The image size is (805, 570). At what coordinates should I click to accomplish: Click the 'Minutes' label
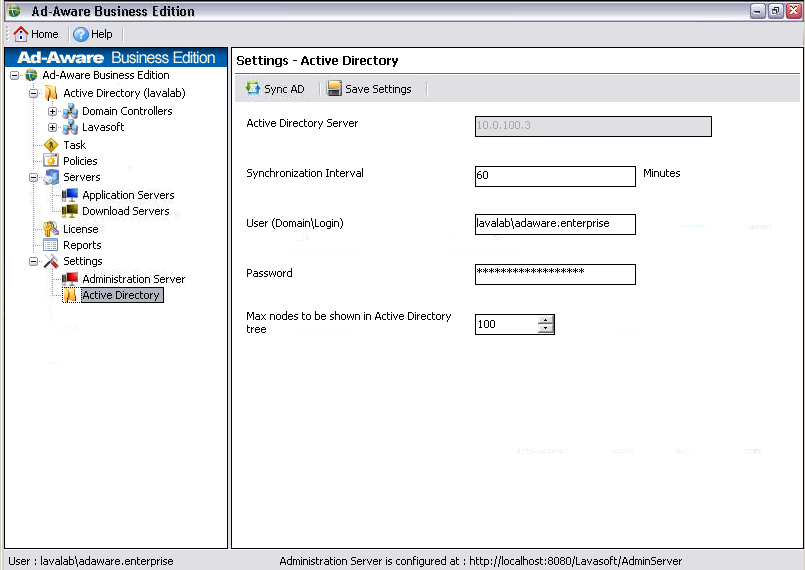pyautogui.click(x=661, y=174)
